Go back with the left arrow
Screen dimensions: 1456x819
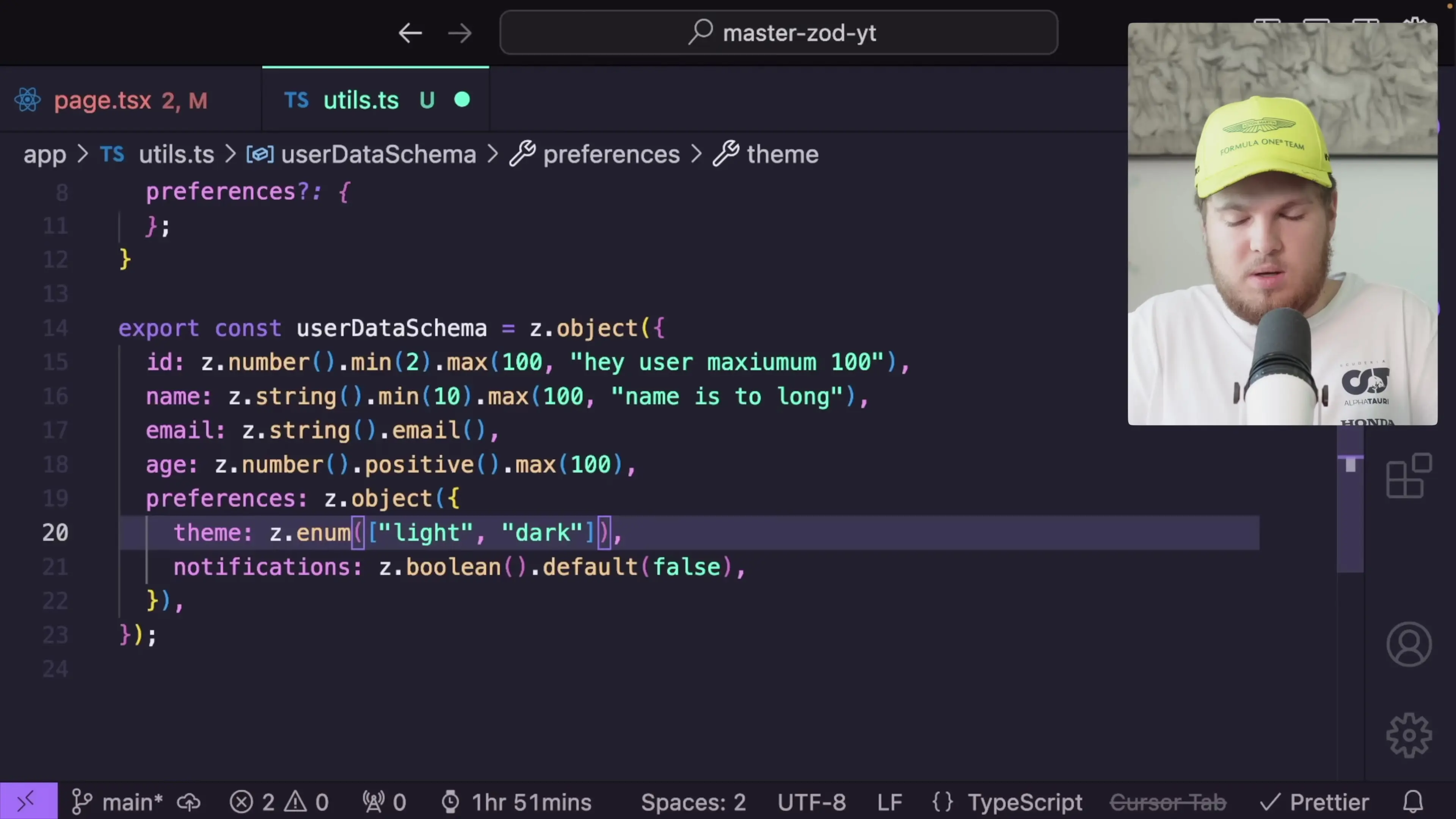(x=410, y=33)
